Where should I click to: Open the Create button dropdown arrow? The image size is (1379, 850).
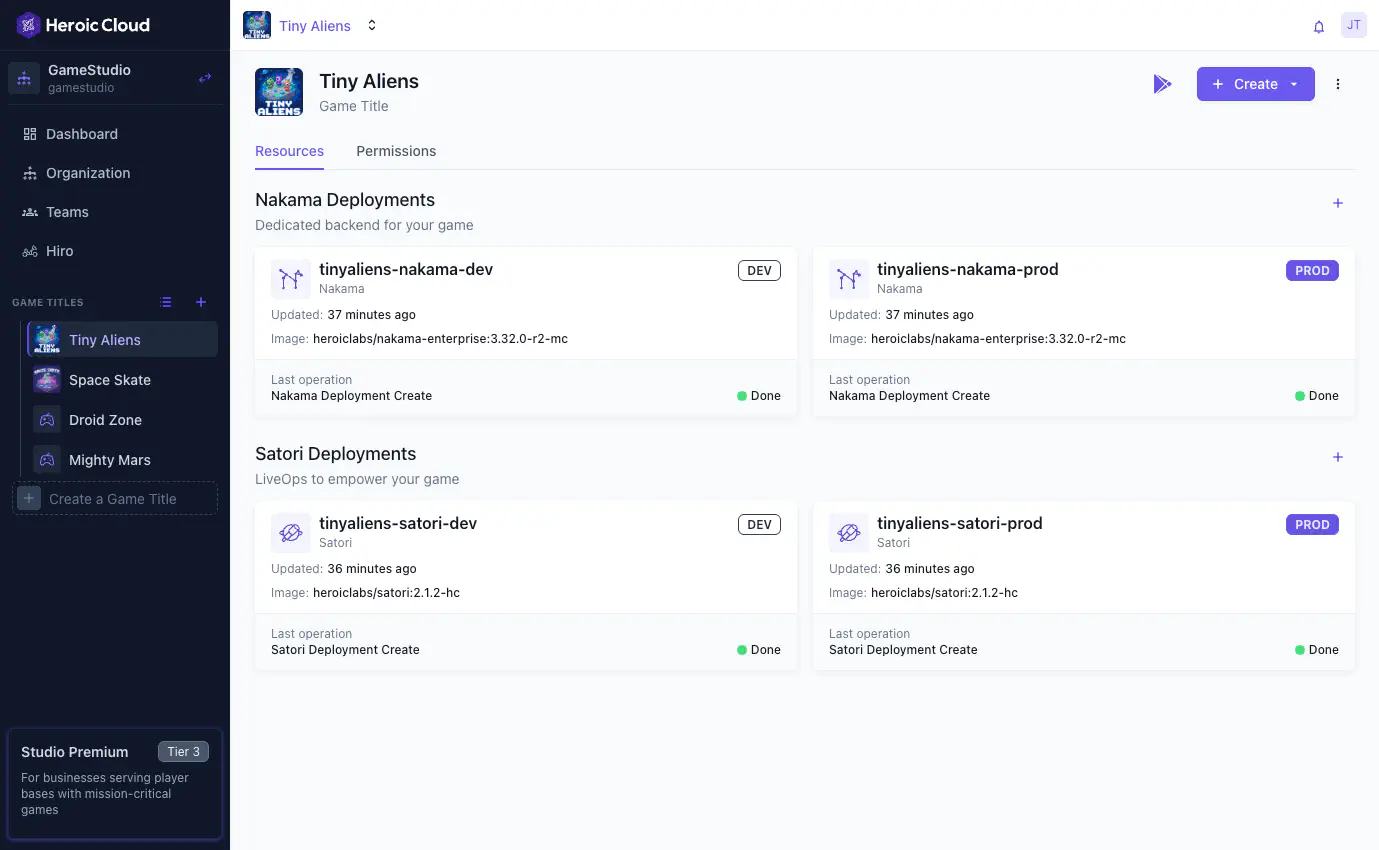1295,84
